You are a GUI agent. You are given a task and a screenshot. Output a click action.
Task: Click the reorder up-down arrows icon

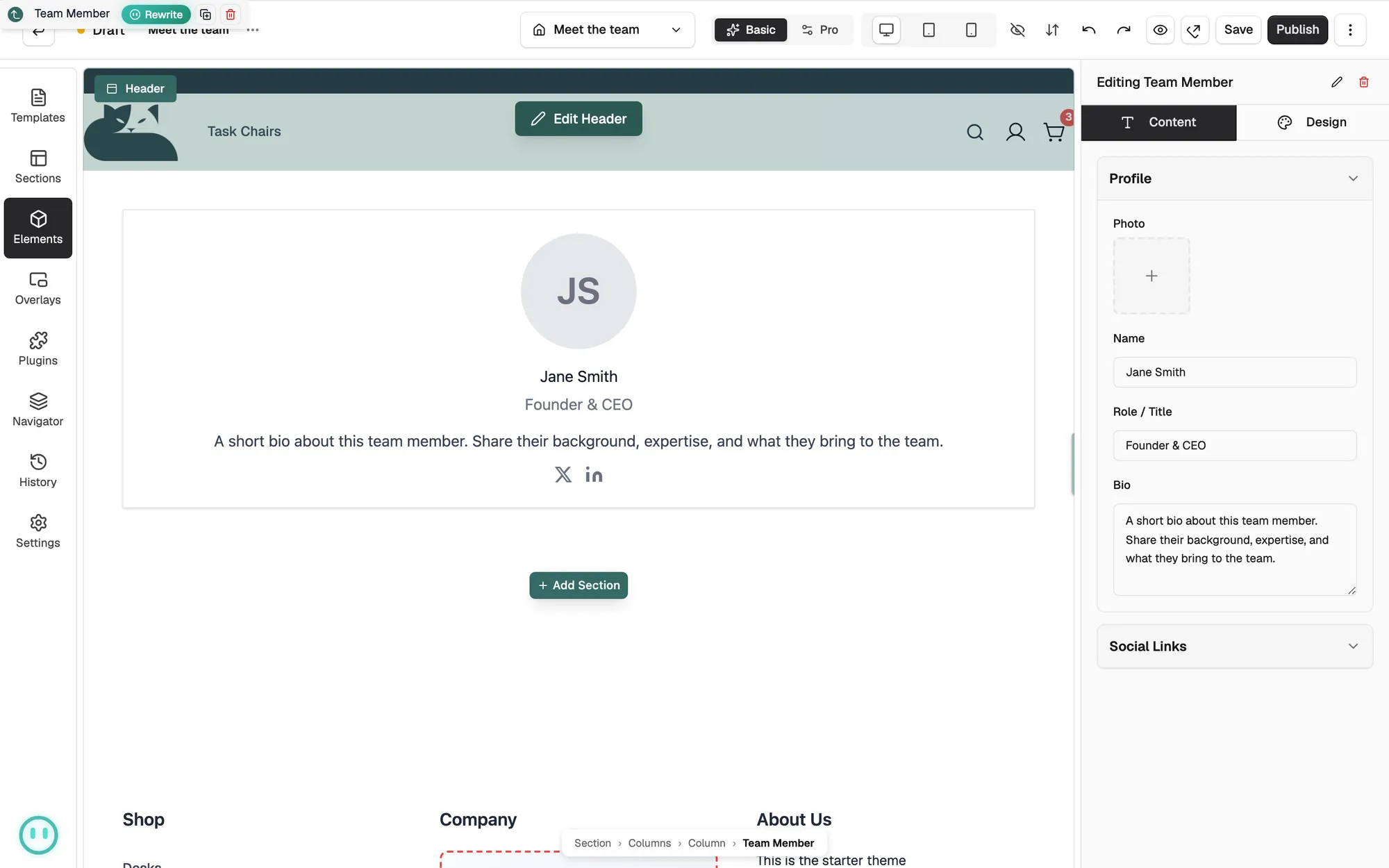pyautogui.click(x=1052, y=30)
